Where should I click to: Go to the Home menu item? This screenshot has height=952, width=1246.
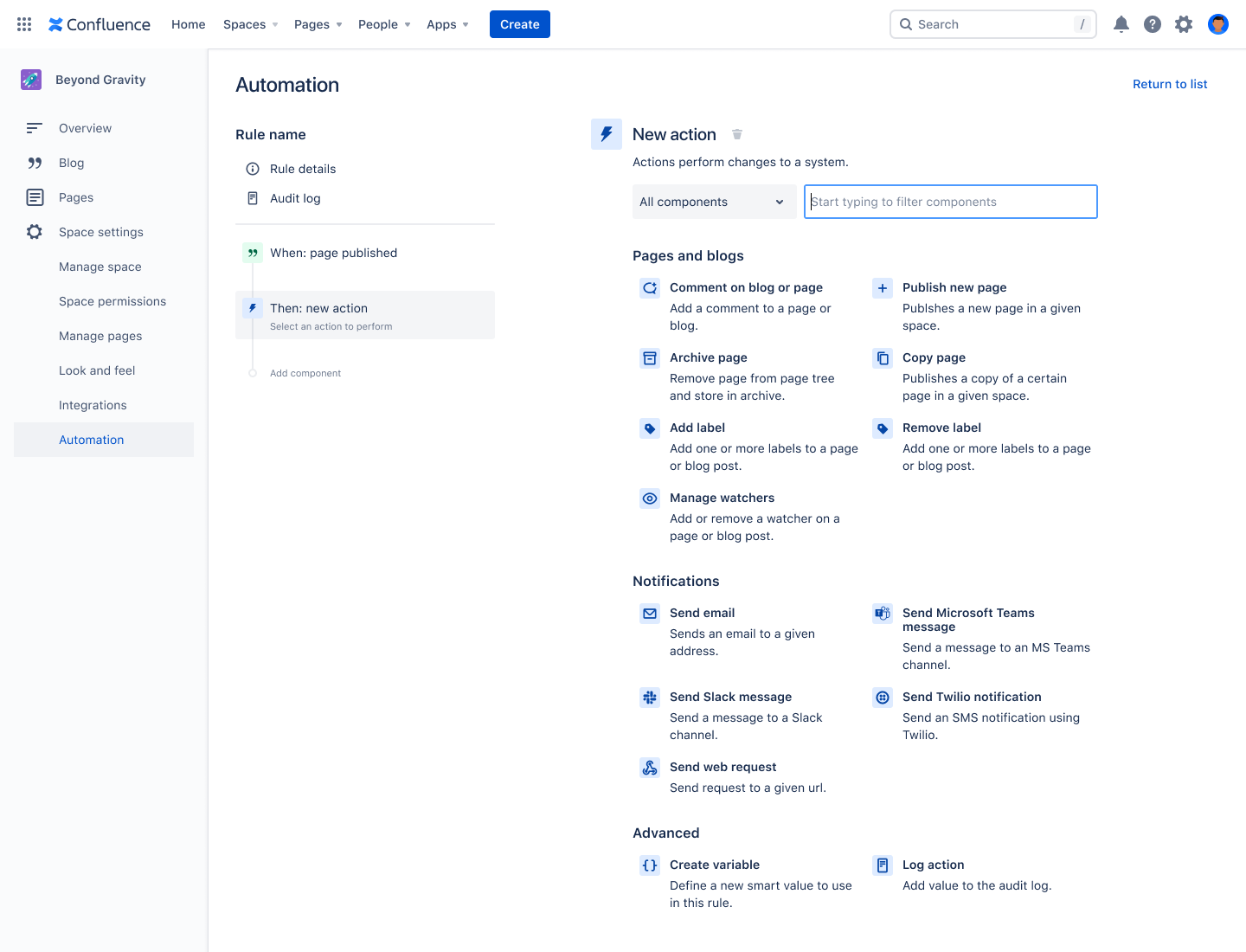(x=188, y=24)
